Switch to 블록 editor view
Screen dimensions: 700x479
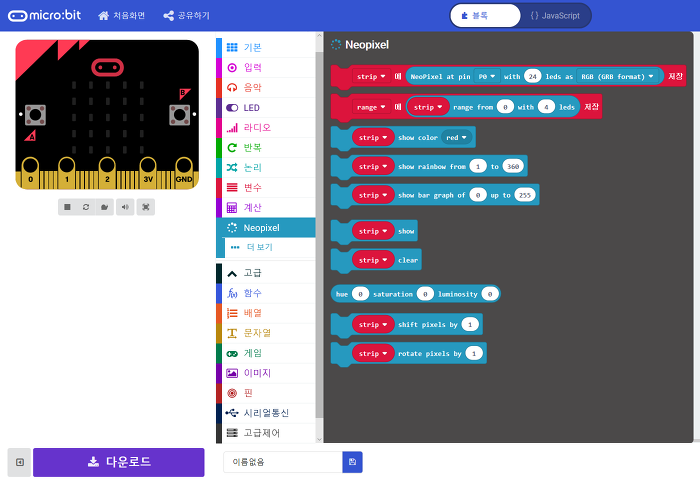pyautogui.click(x=485, y=16)
